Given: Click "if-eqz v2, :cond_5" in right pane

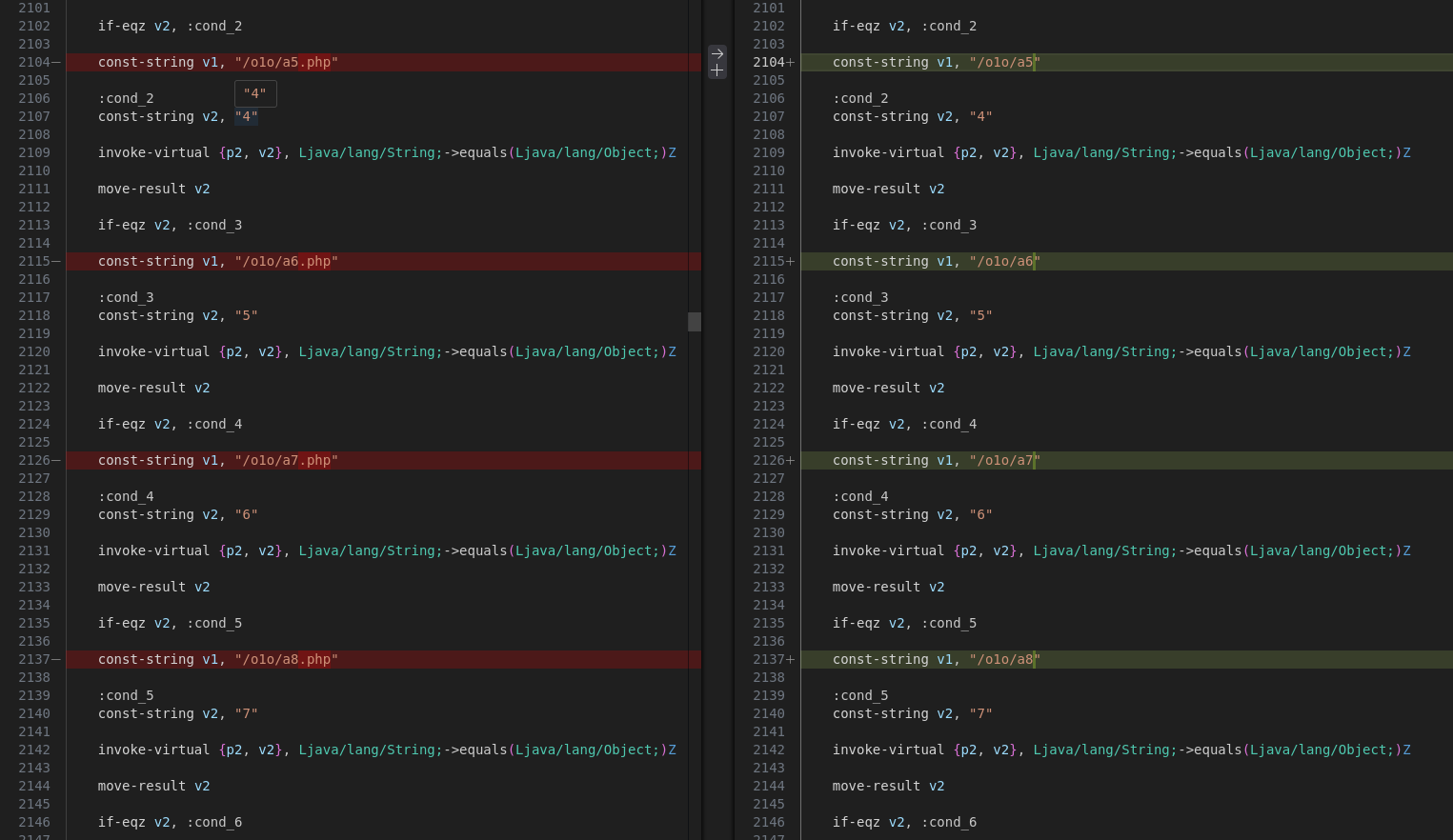Looking at the screenshot, I should click(x=904, y=623).
